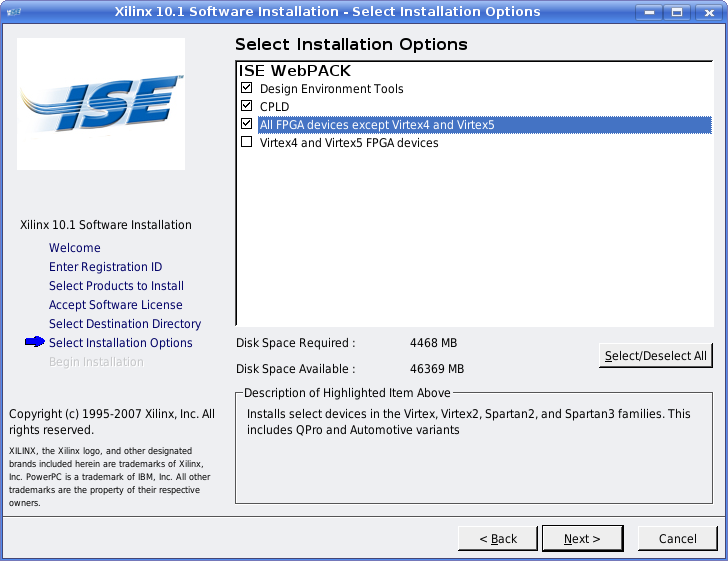Click the ISE logo image
The image size is (728, 561).
point(101,104)
